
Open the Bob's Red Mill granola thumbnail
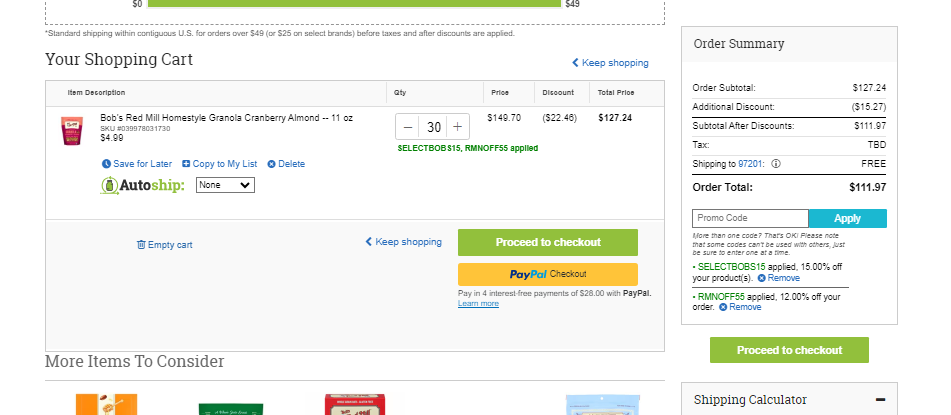(x=71, y=130)
